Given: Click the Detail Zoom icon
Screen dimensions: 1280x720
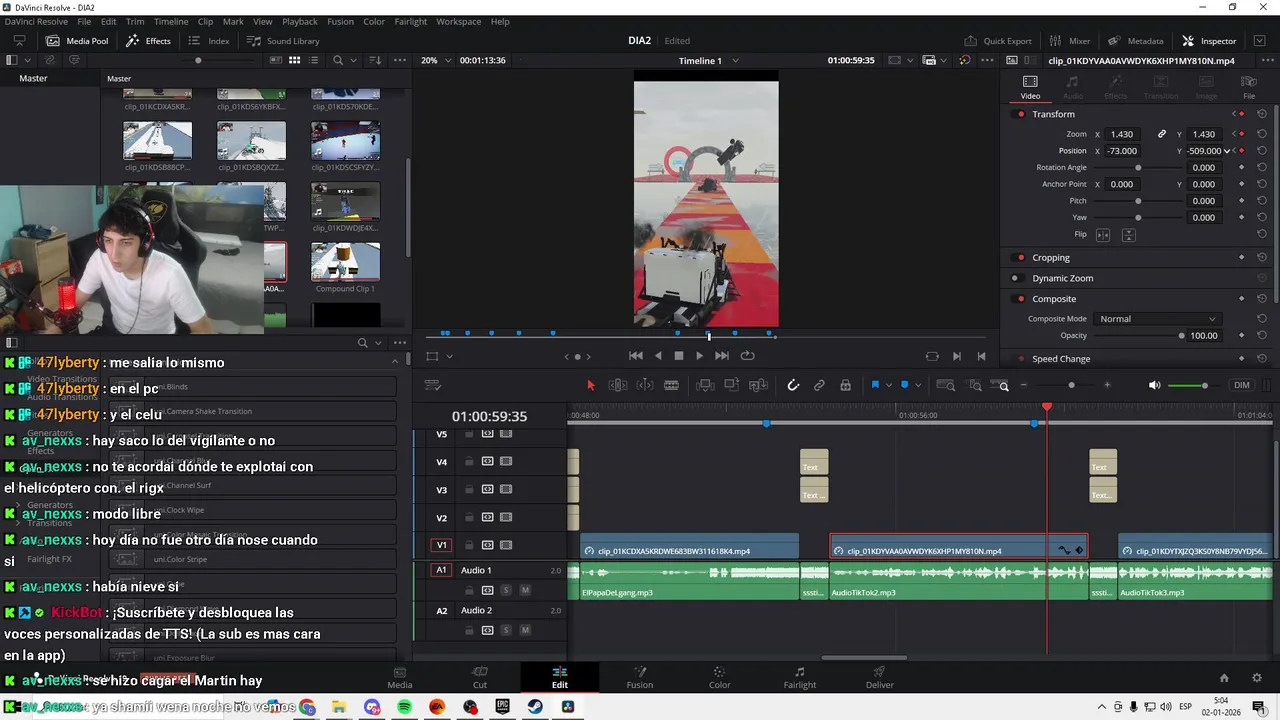Looking at the screenshot, I should (974, 385).
